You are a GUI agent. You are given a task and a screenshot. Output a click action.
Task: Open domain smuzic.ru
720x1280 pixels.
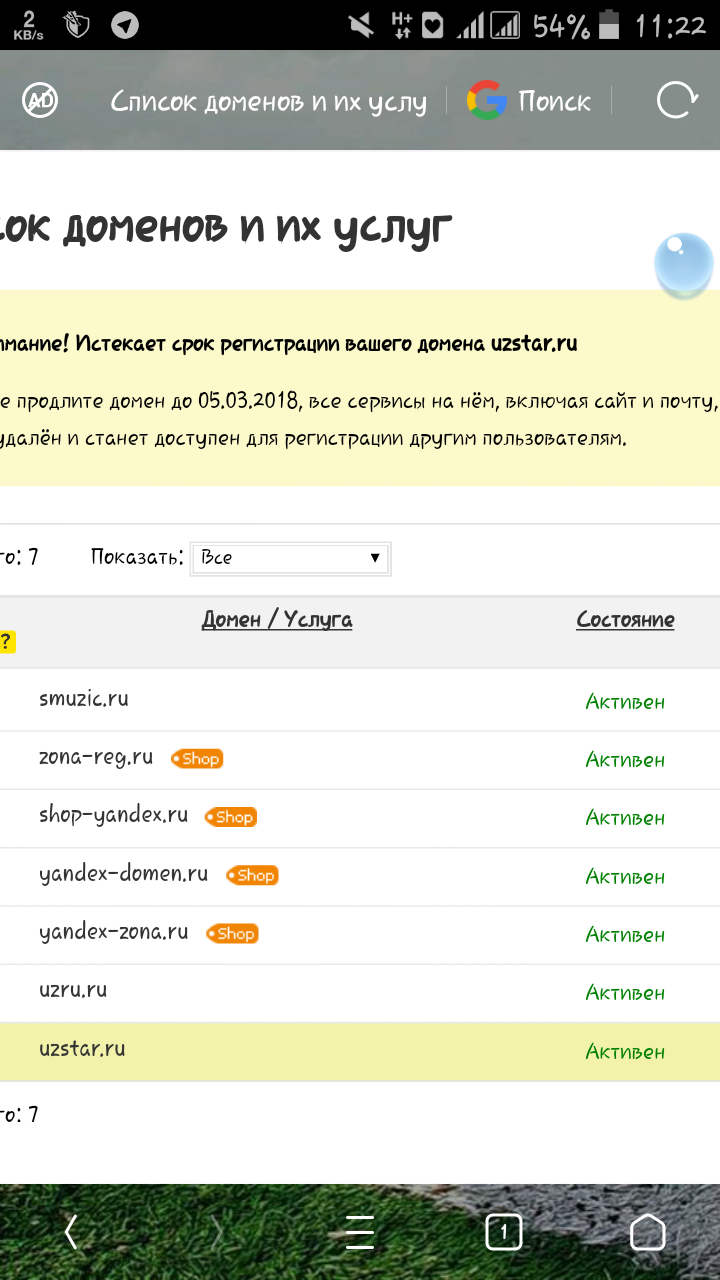(84, 699)
